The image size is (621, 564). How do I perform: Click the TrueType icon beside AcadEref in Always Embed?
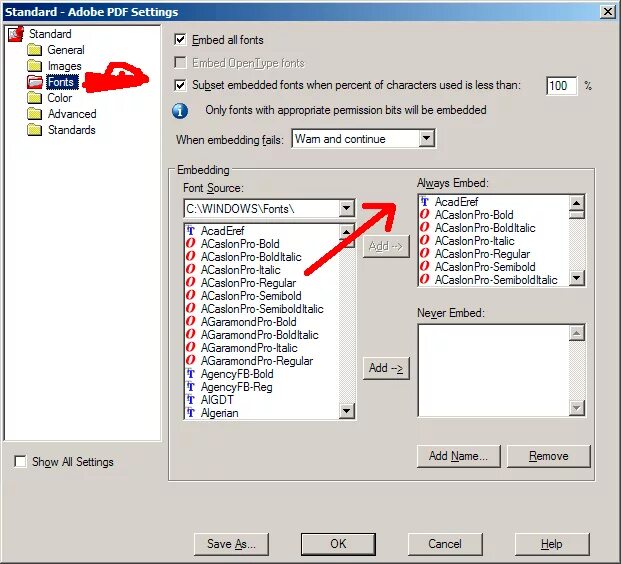click(x=425, y=202)
